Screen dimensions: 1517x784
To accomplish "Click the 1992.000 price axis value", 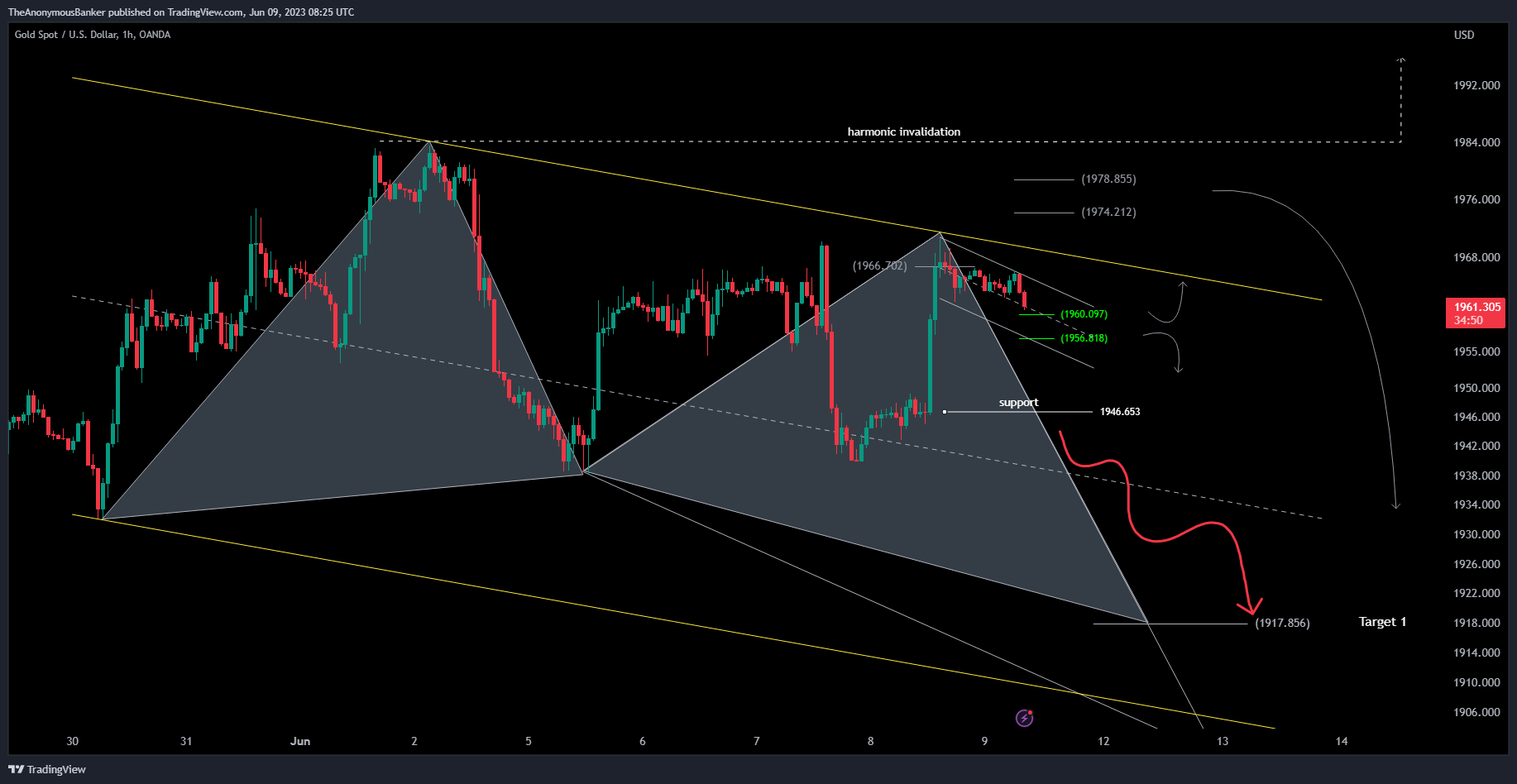I will [1476, 85].
